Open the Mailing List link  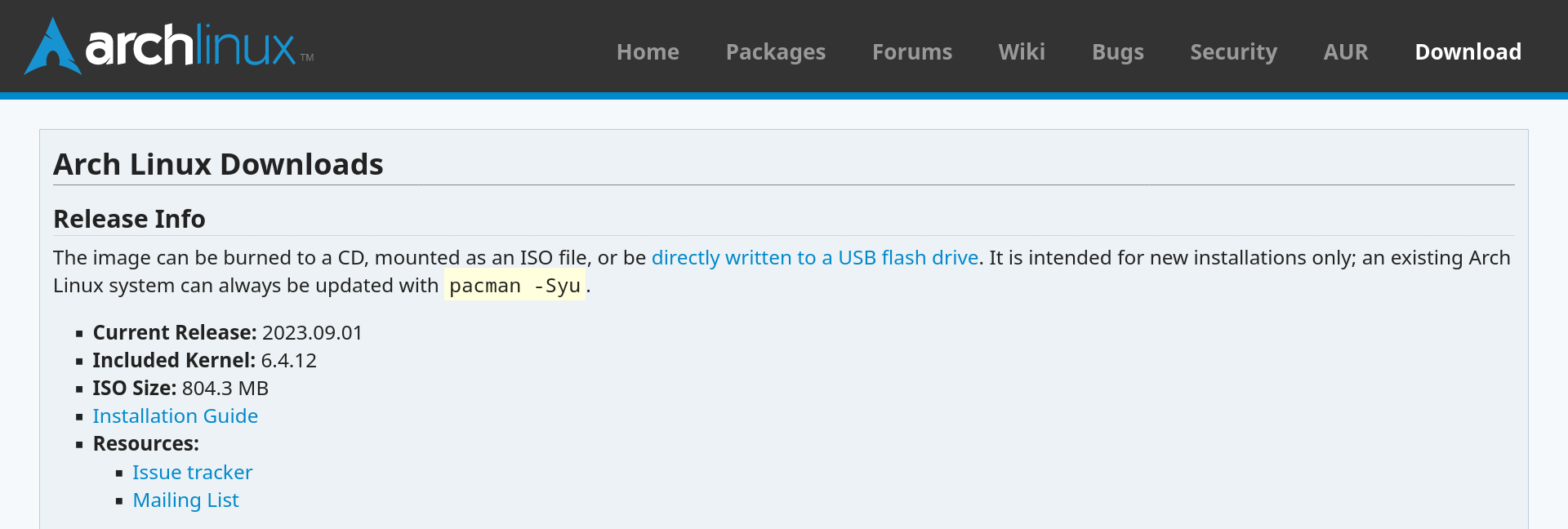click(x=185, y=500)
